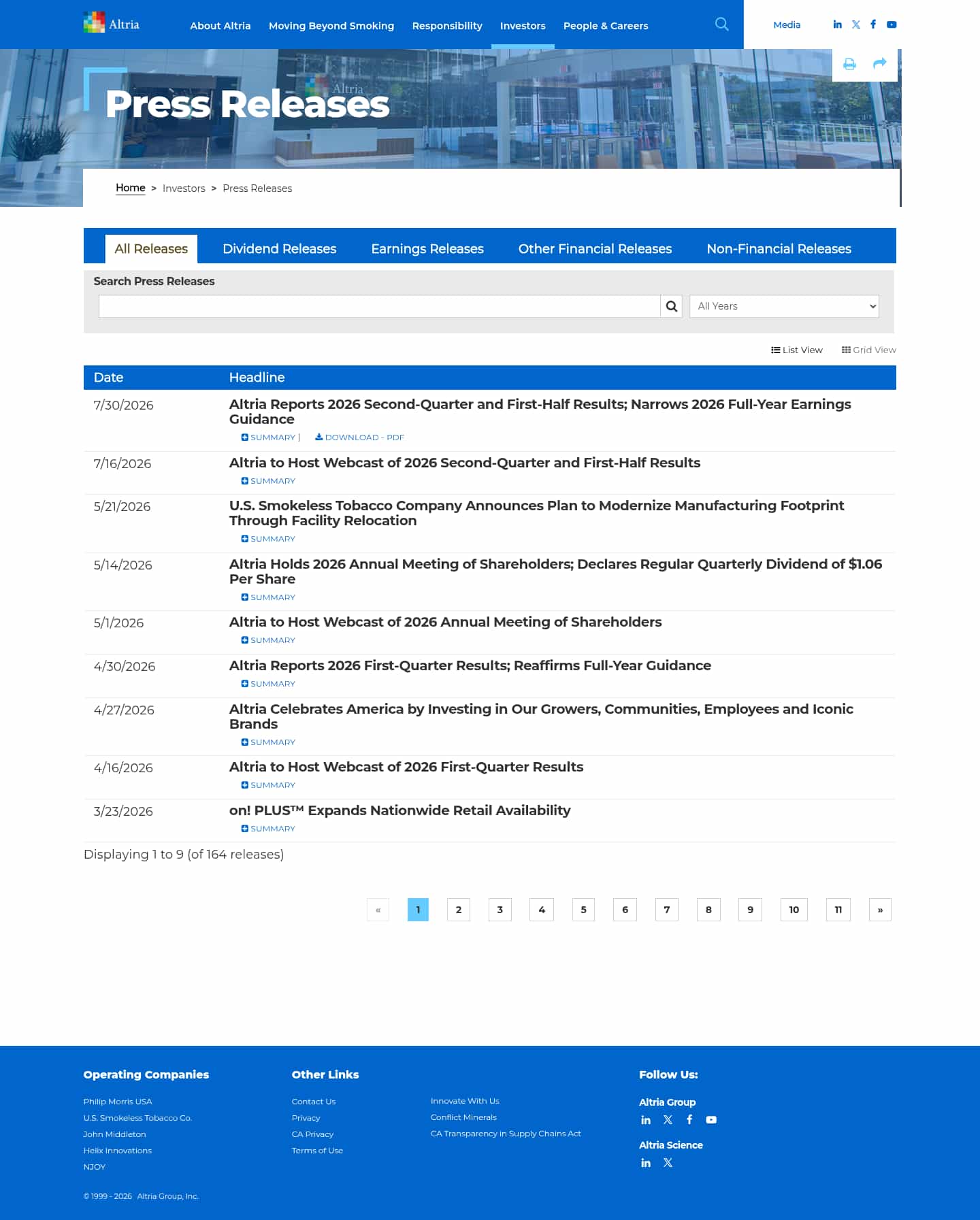Expand summary for 7/16/2026 webcast release
980x1220 pixels.
(268, 481)
